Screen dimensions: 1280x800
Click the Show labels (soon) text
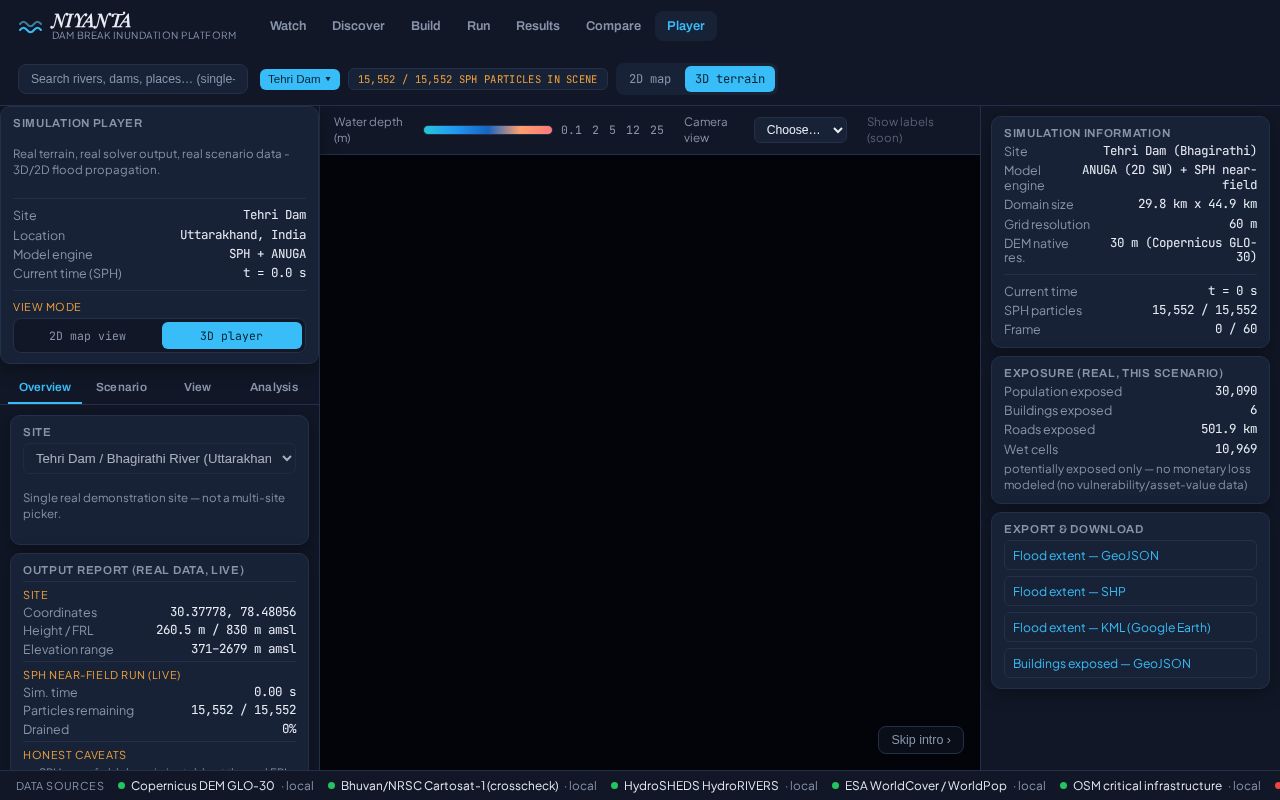click(x=900, y=130)
